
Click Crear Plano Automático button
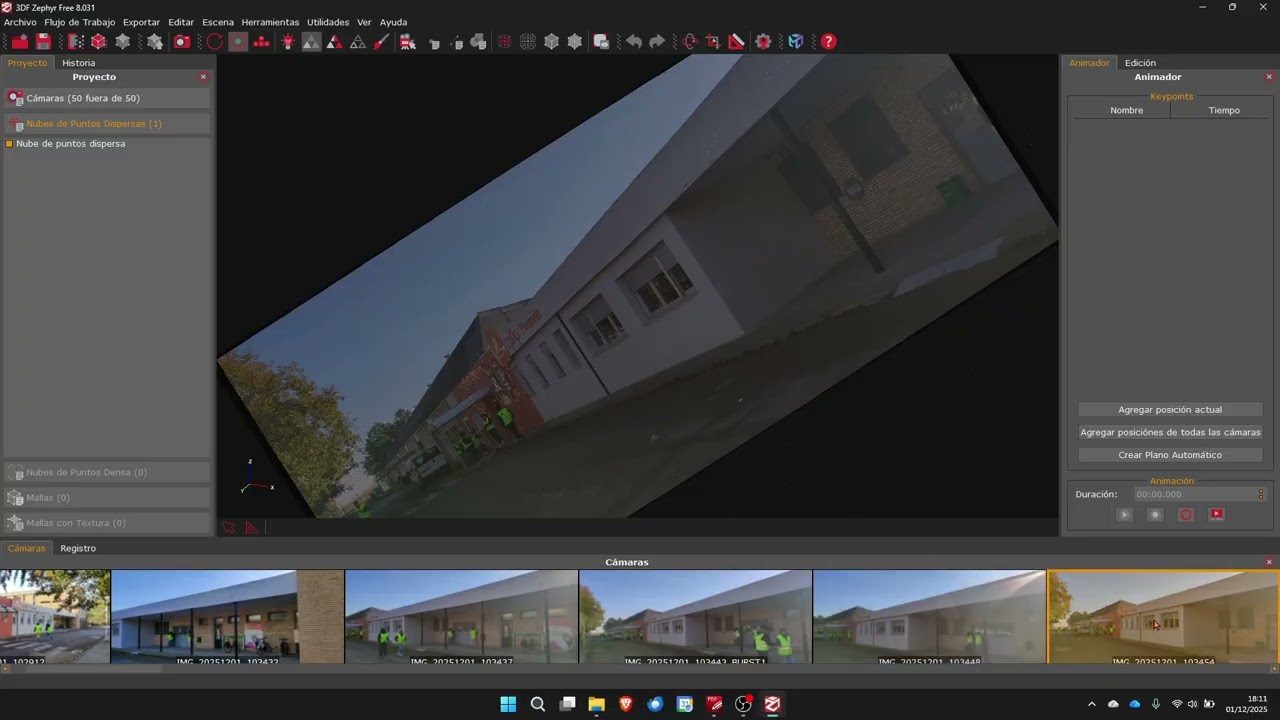click(x=1170, y=455)
